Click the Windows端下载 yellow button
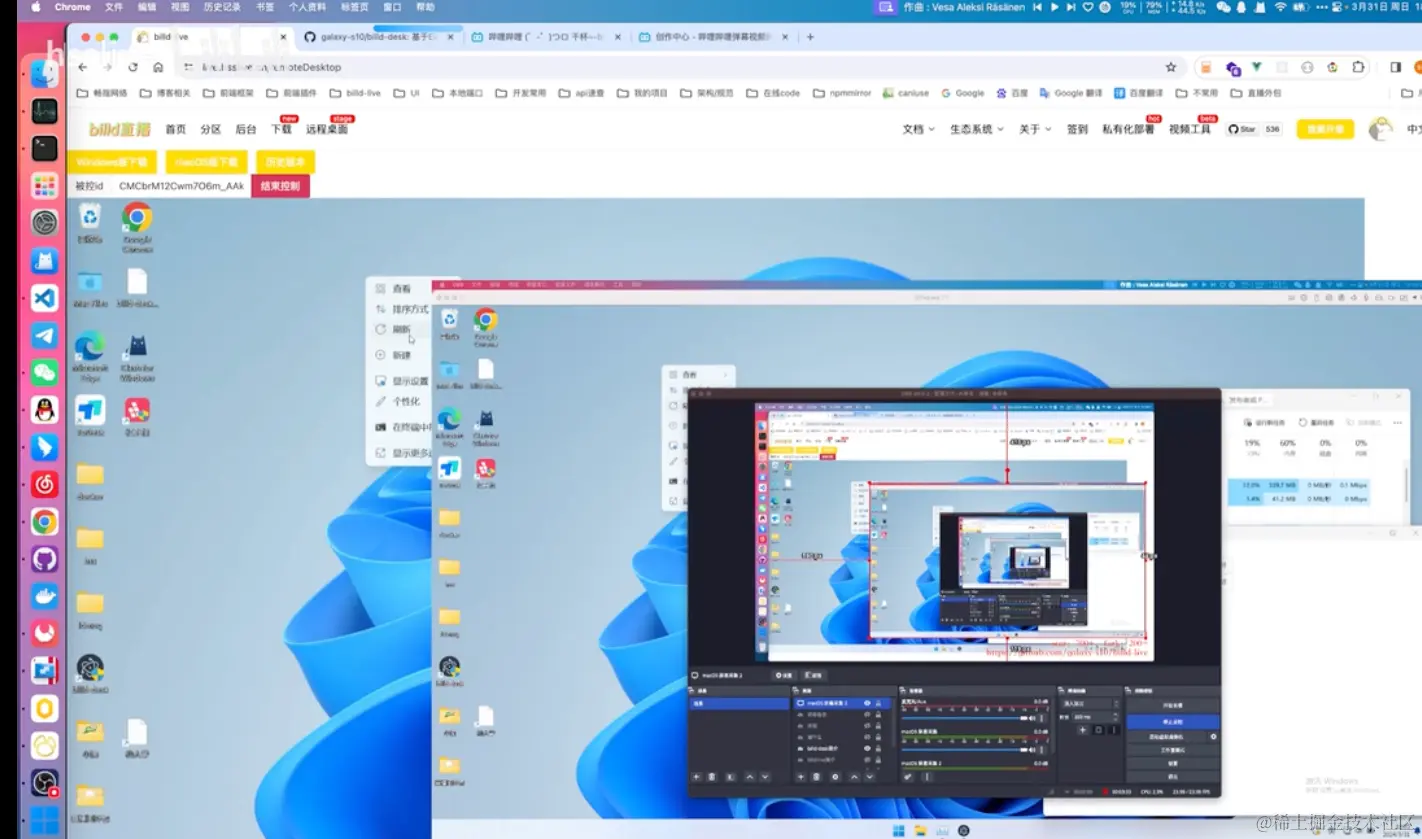The image size is (1422, 839). 112,162
